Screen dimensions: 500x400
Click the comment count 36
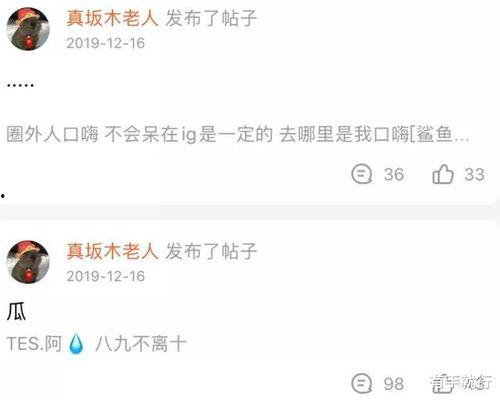(394, 174)
